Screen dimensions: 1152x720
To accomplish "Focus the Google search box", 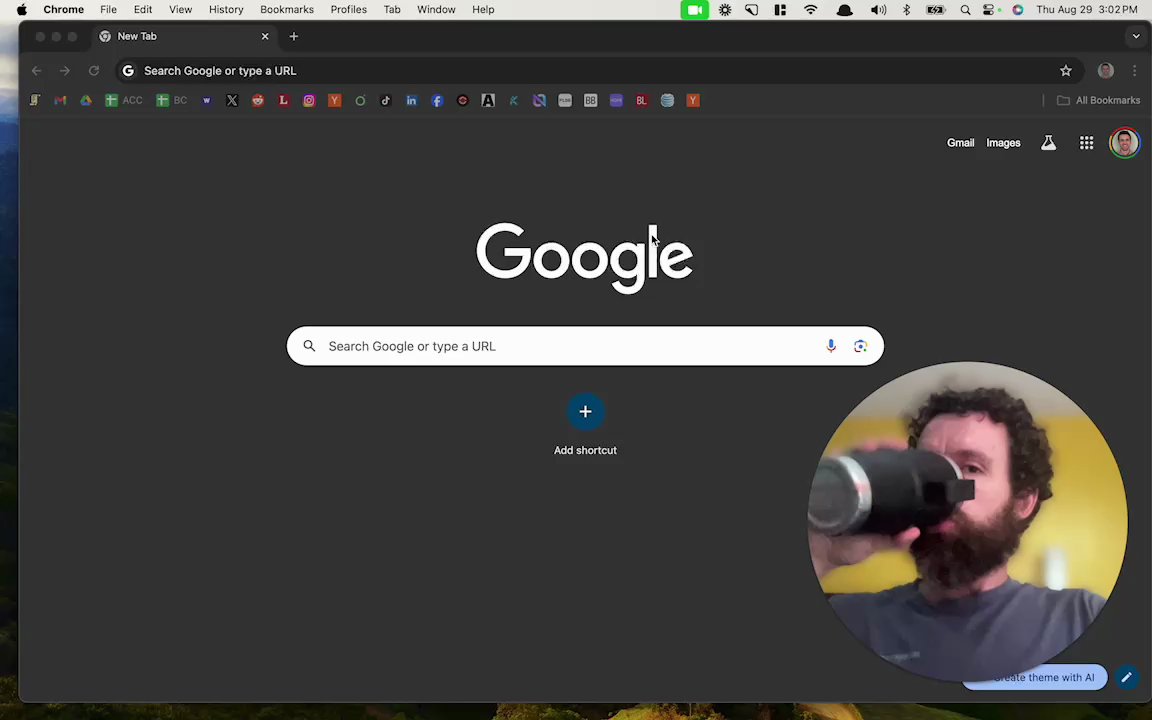I will click(586, 346).
